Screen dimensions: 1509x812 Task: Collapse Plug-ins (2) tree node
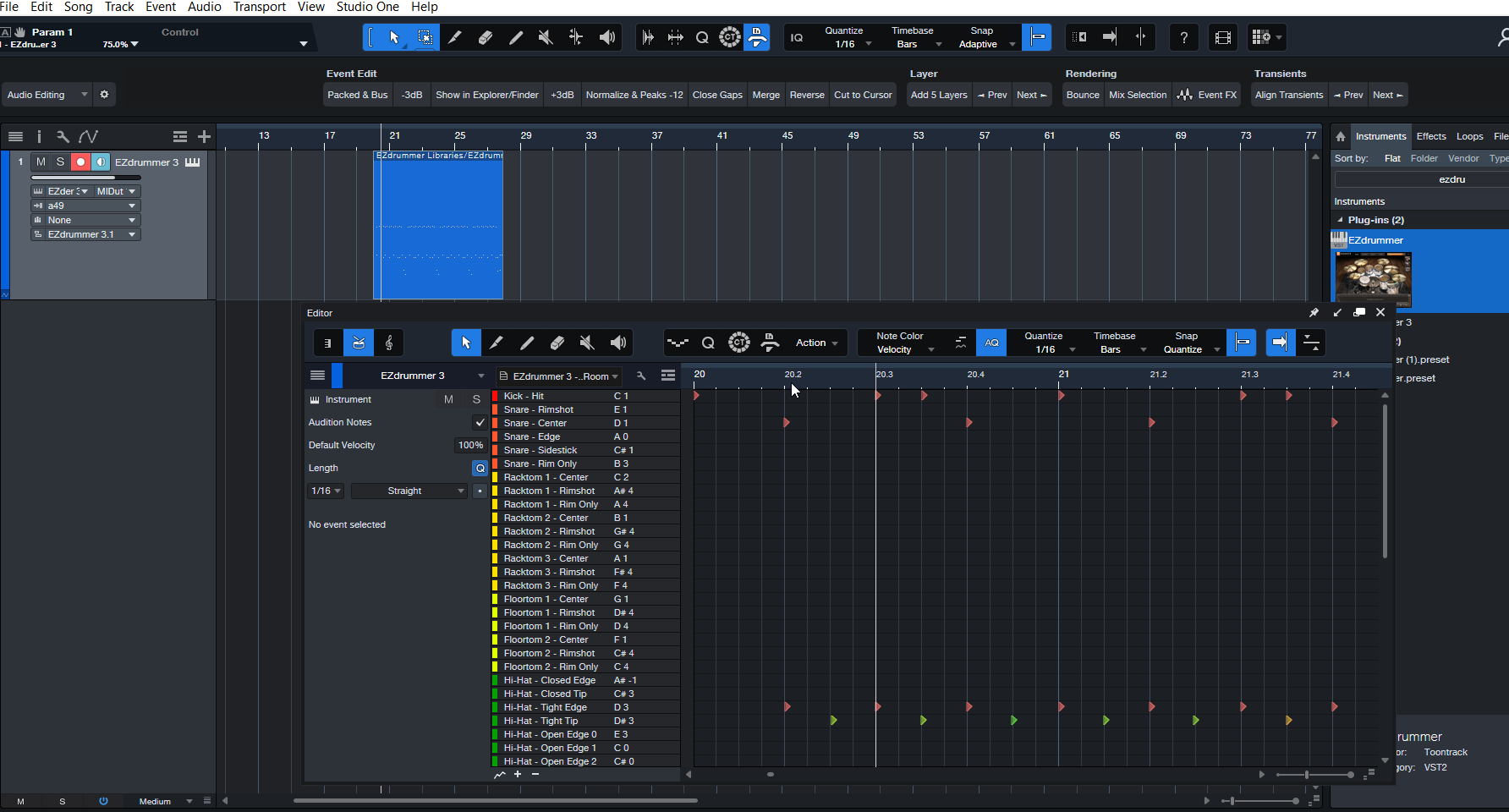tap(1340, 220)
